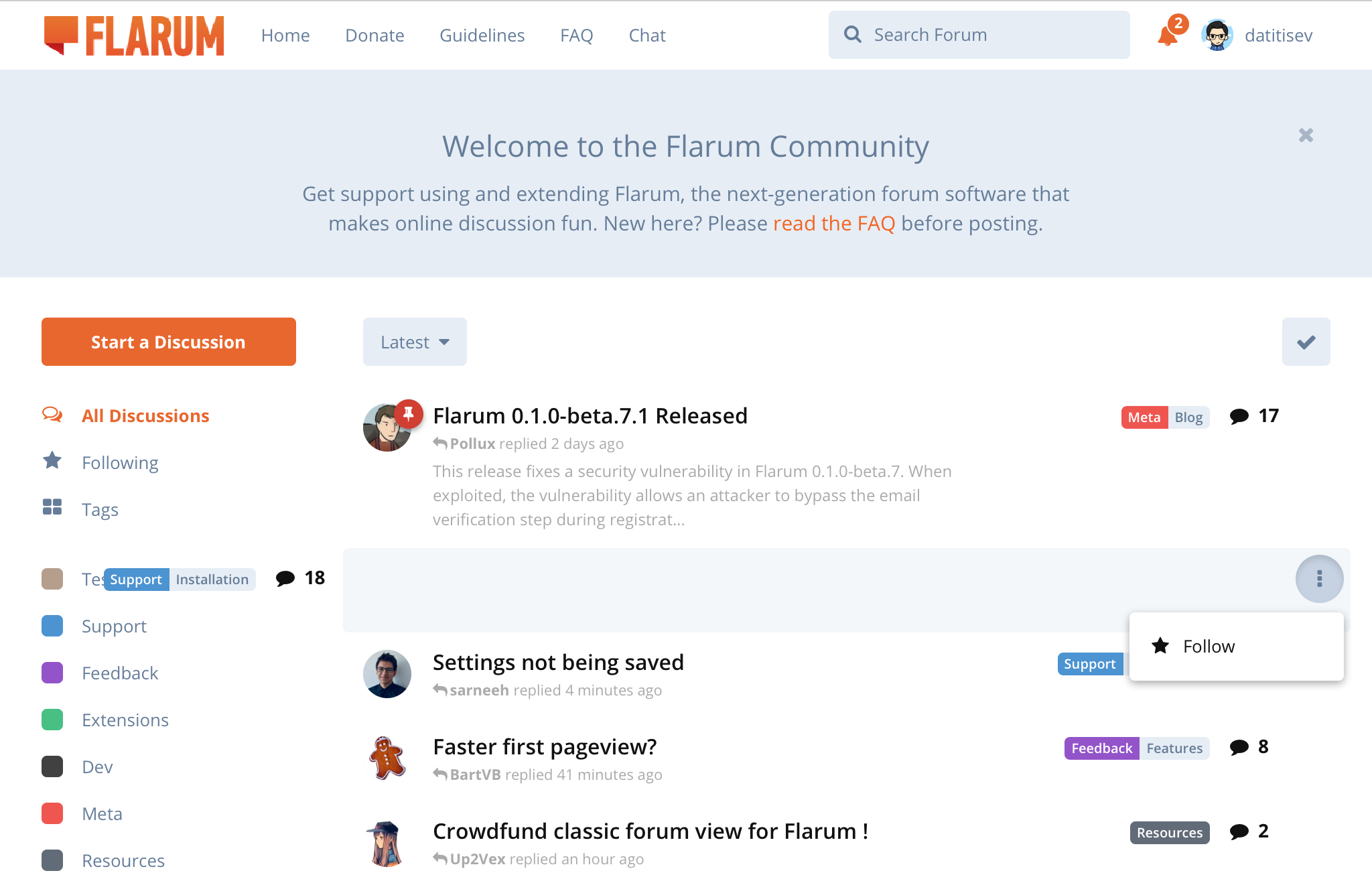Viewport: 1372px width, 875px height.
Task: Click the red Meta tag label
Action: (1144, 417)
